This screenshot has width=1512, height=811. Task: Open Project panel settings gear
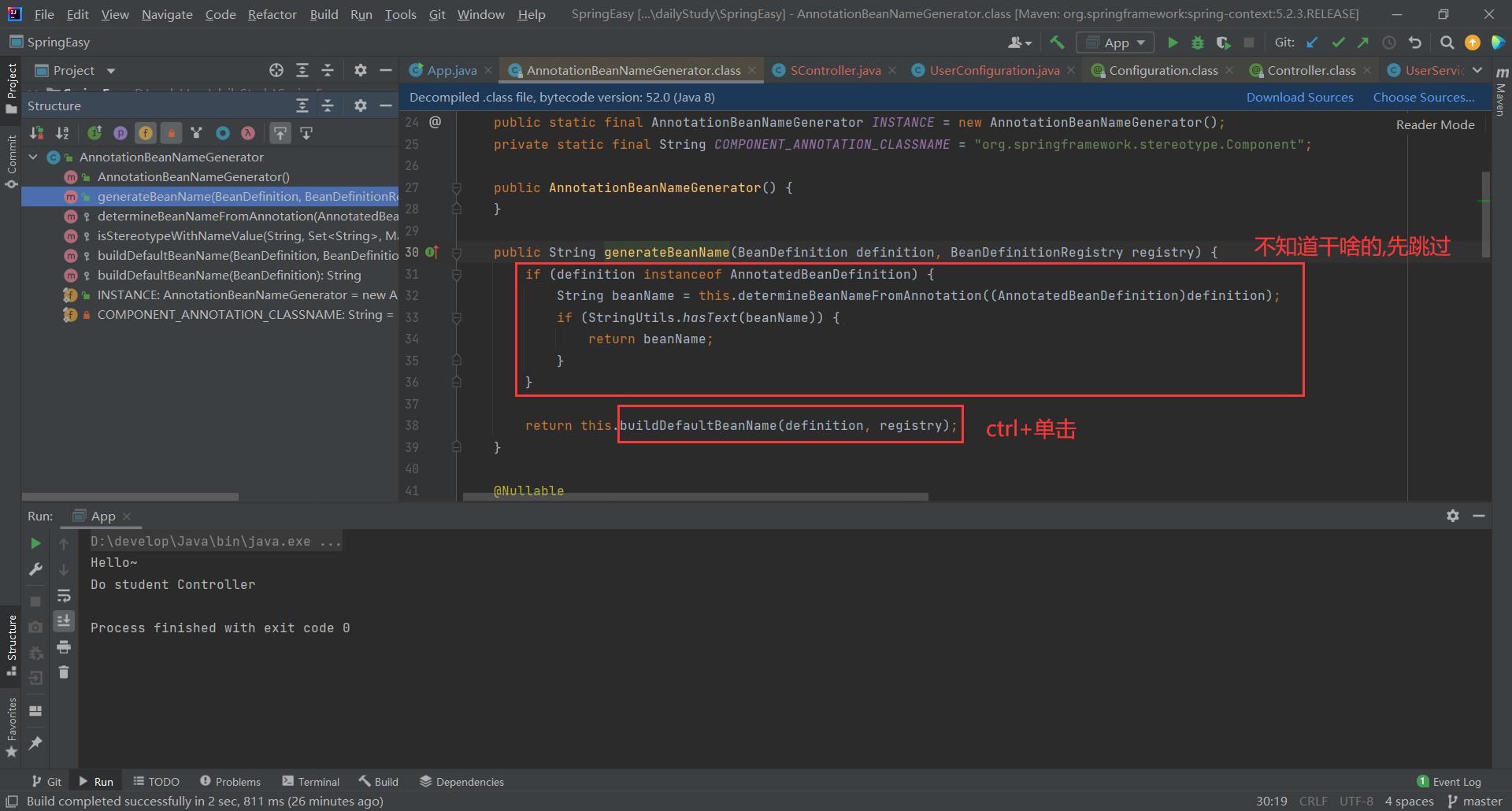coord(361,70)
